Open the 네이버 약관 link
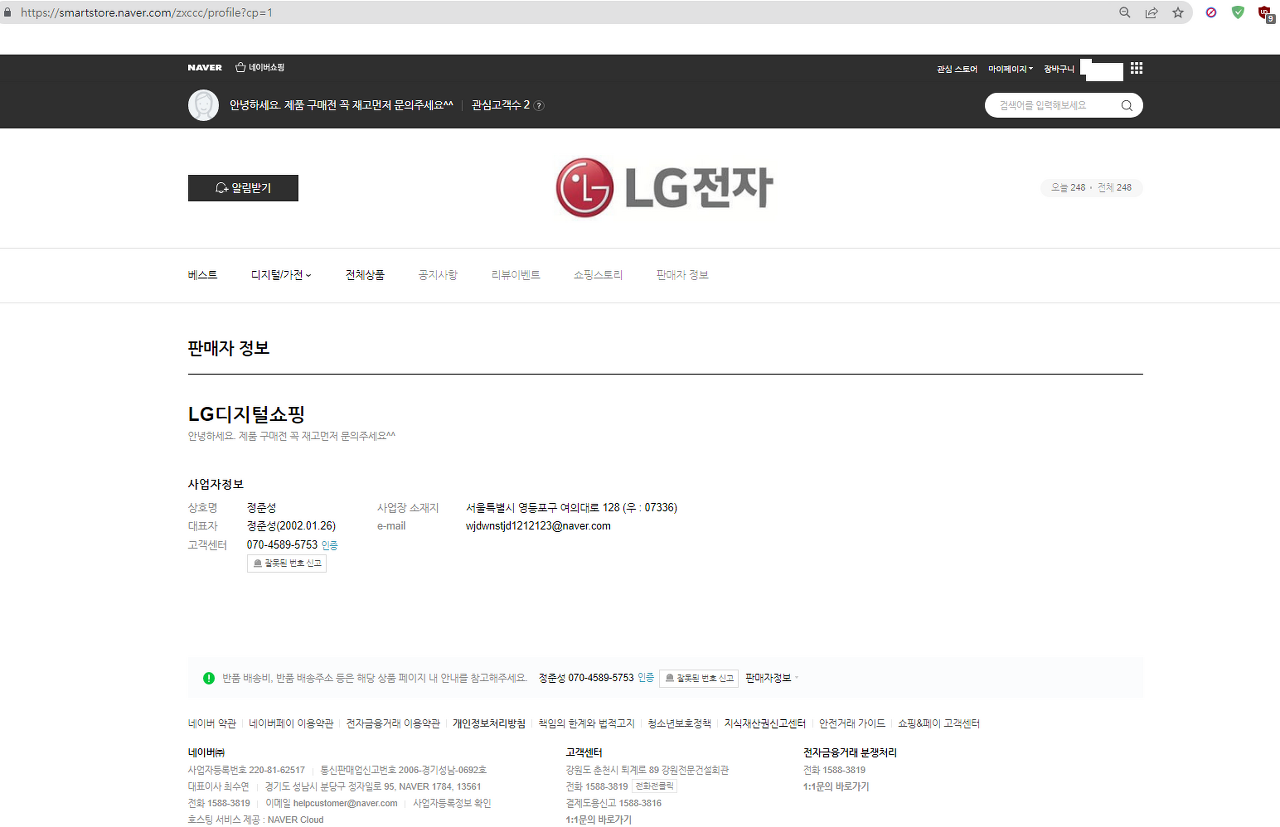This screenshot has height=827, width=1280. tap(212, 723)
